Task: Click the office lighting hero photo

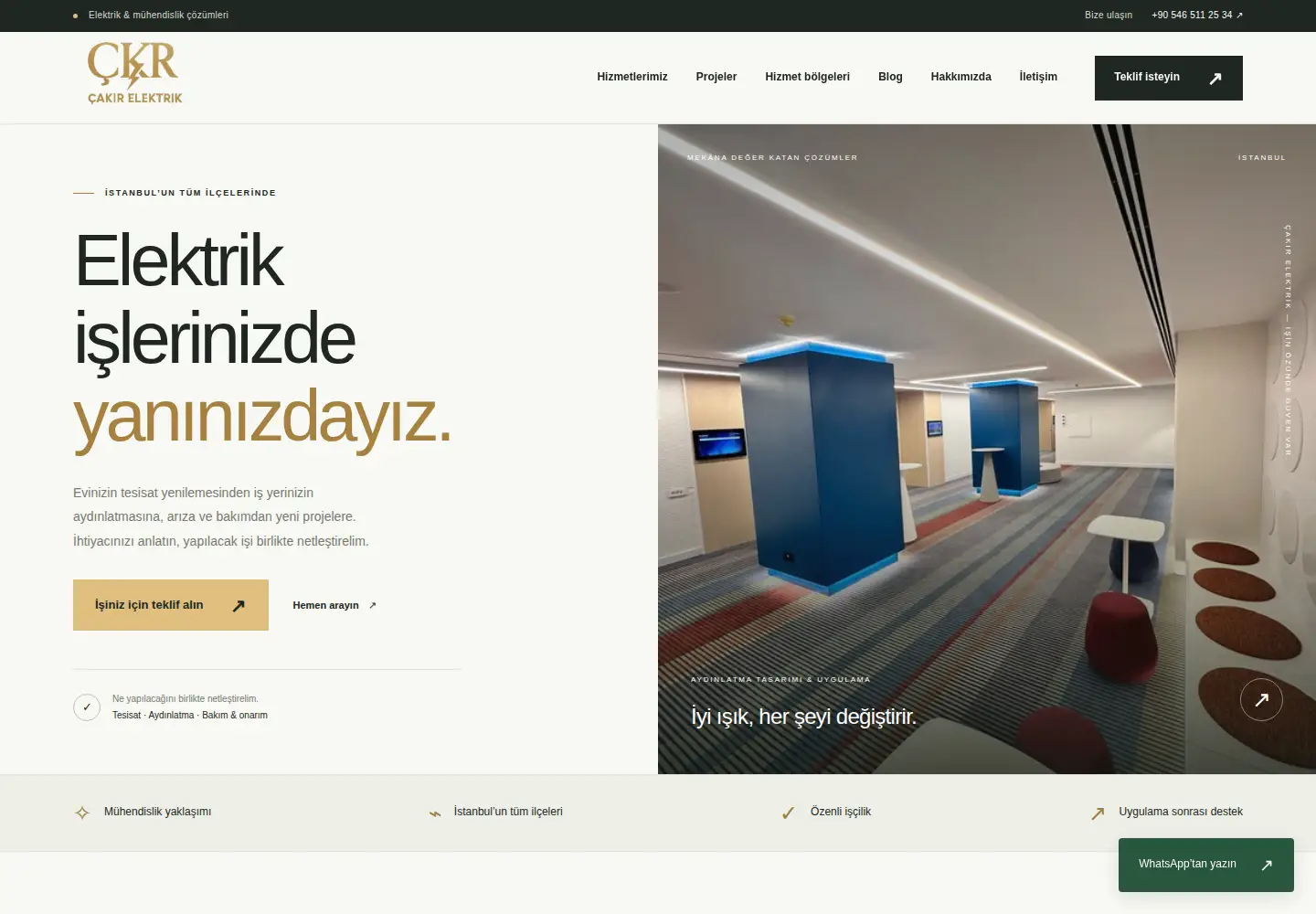Action: (987, 449)
